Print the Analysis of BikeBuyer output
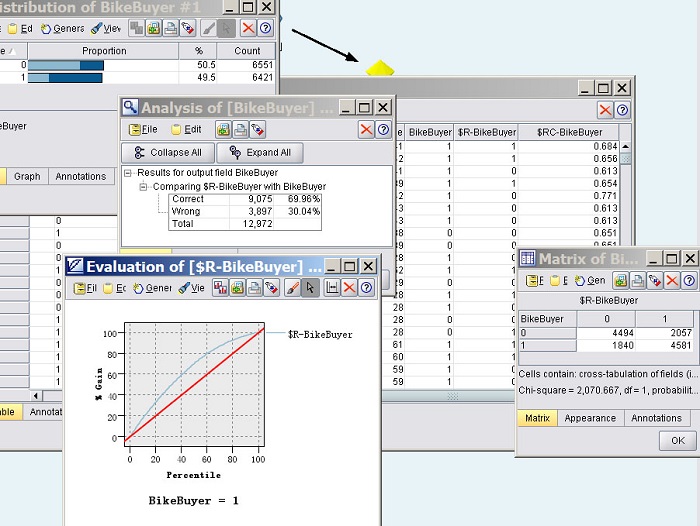The height and width of the screenshot is (526, 700). click(x=240, y=130)
